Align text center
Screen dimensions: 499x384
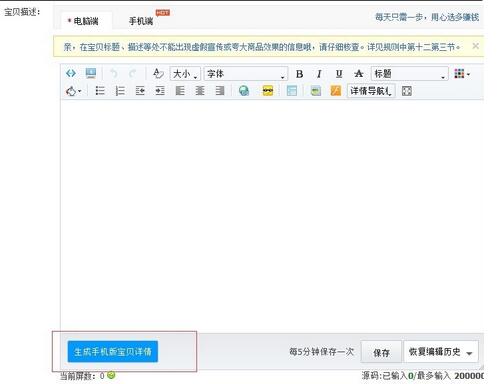pos(200,91)
